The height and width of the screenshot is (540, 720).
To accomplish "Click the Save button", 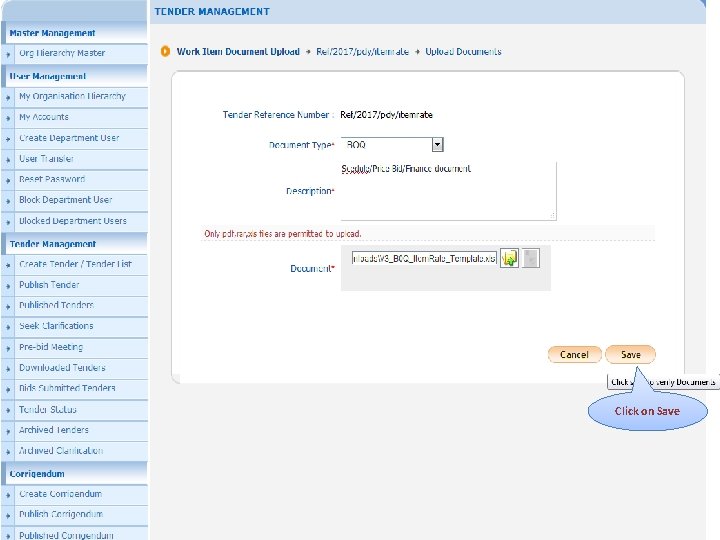I will point(630,354).
